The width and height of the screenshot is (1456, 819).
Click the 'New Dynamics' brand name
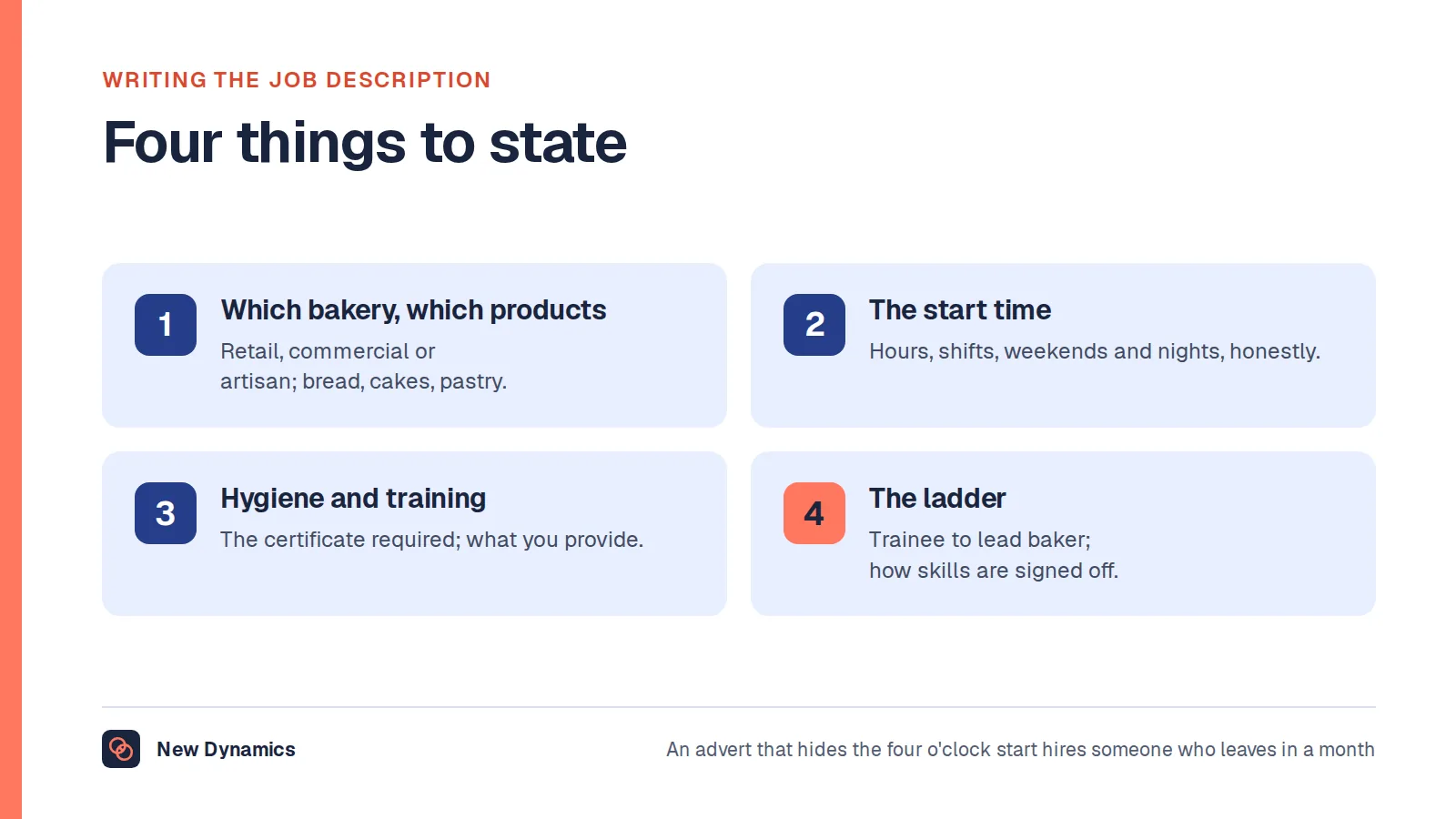[226, 749]
